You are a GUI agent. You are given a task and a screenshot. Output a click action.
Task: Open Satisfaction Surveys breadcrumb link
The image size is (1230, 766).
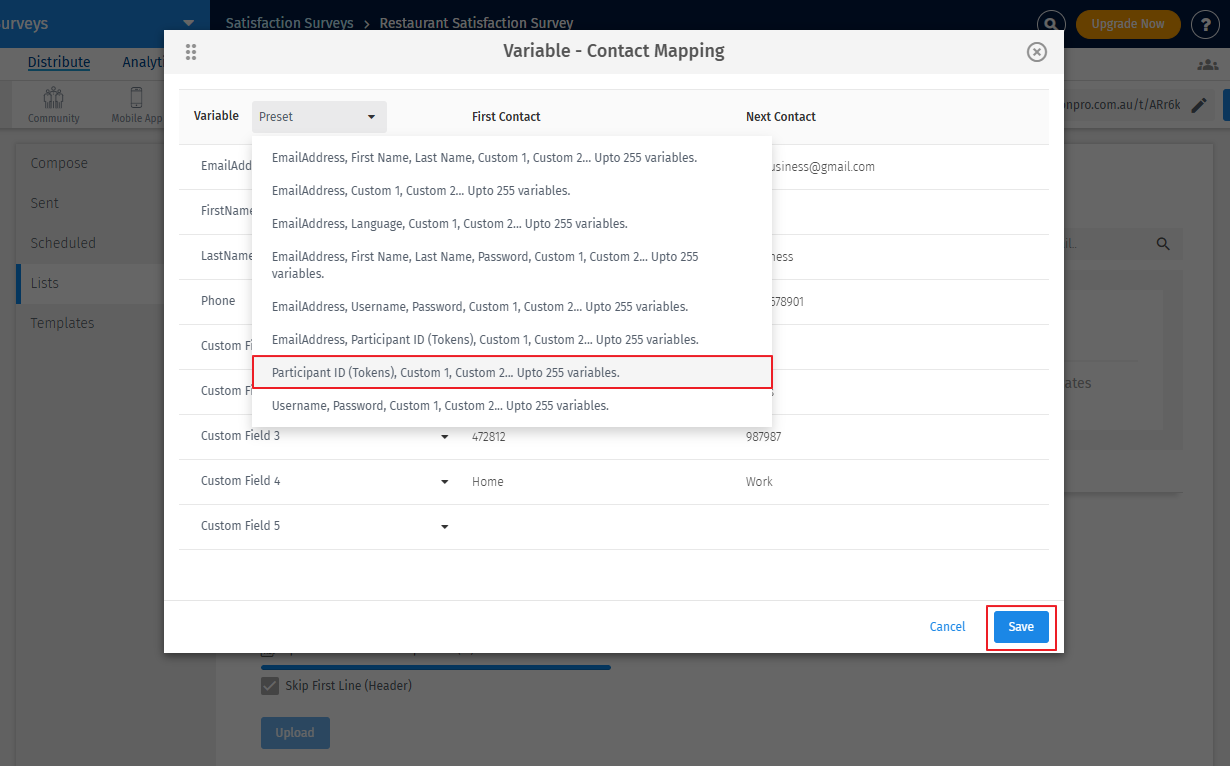coord(289,23)
